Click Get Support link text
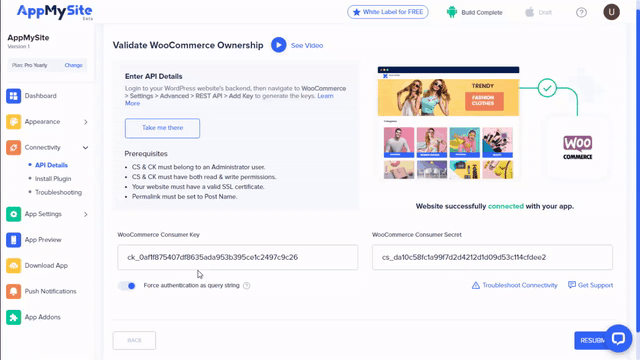 point(596,285)
